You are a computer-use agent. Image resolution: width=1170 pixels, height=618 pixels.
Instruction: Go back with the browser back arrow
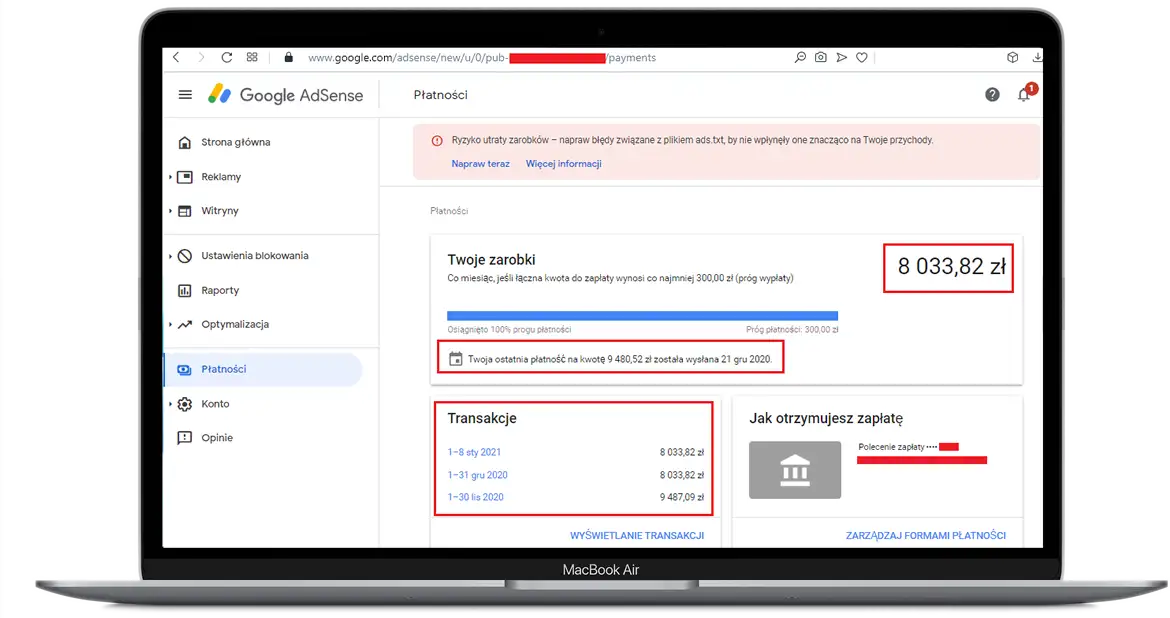tap(176, 57)
